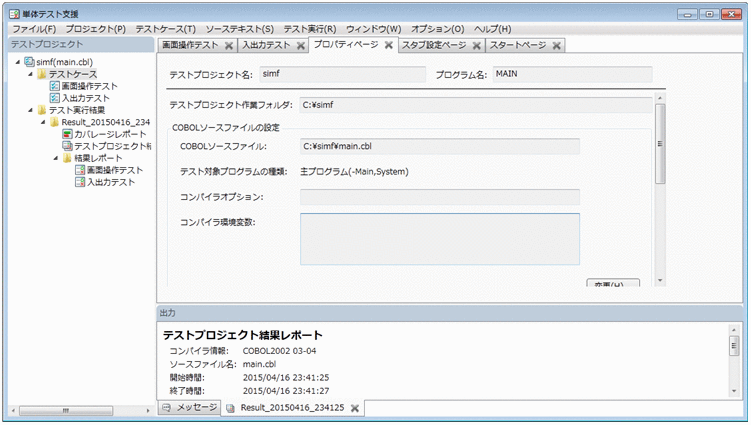Image resolution: width=751 pixels, height=425 pixels.
Task: Open the テストケース(T) menu
Action: (165, 29)
